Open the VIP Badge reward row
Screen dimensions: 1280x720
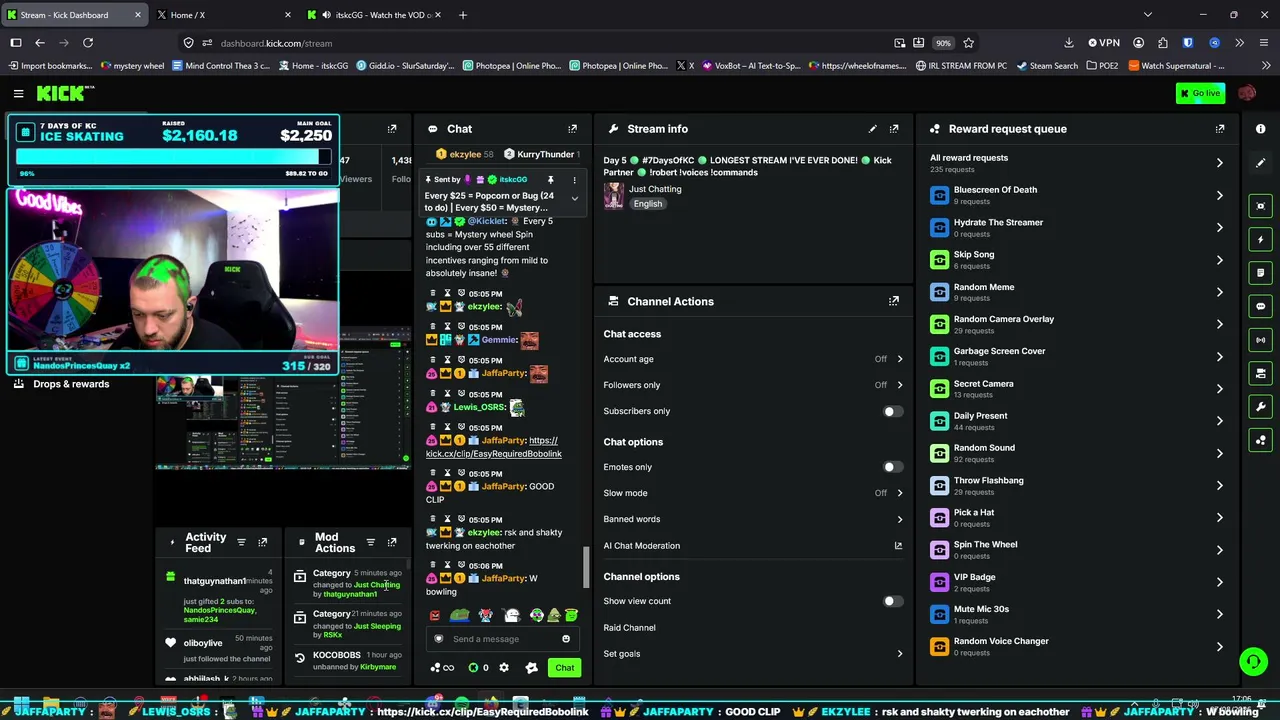(x=1077, y=582)
